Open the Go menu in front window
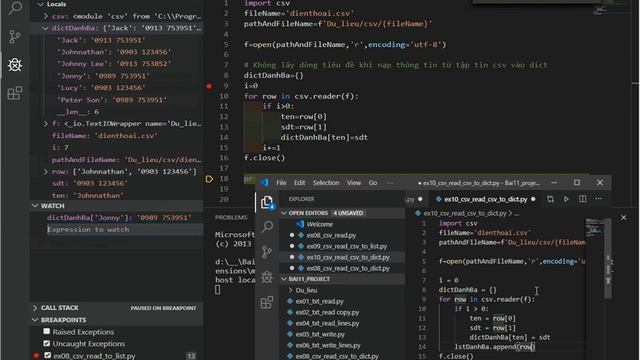Viewport: 640px width, 360px height. 373,183
